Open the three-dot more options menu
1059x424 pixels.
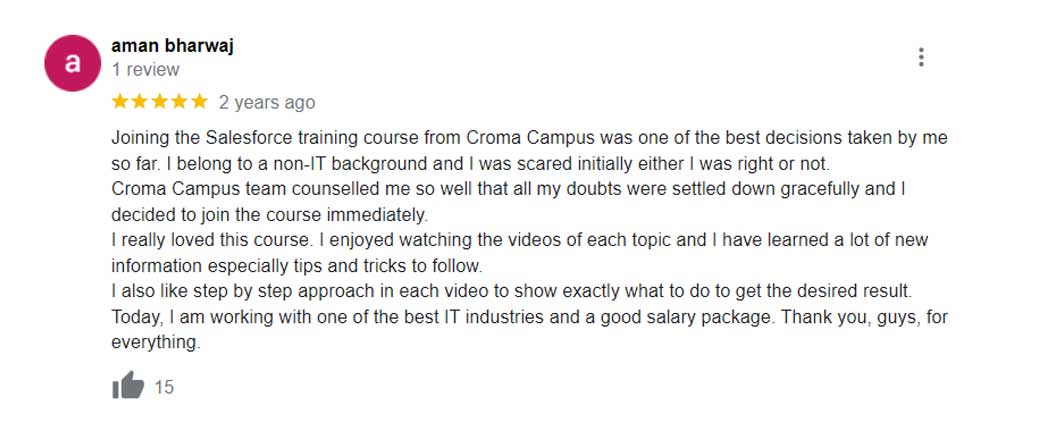(921, 57)
